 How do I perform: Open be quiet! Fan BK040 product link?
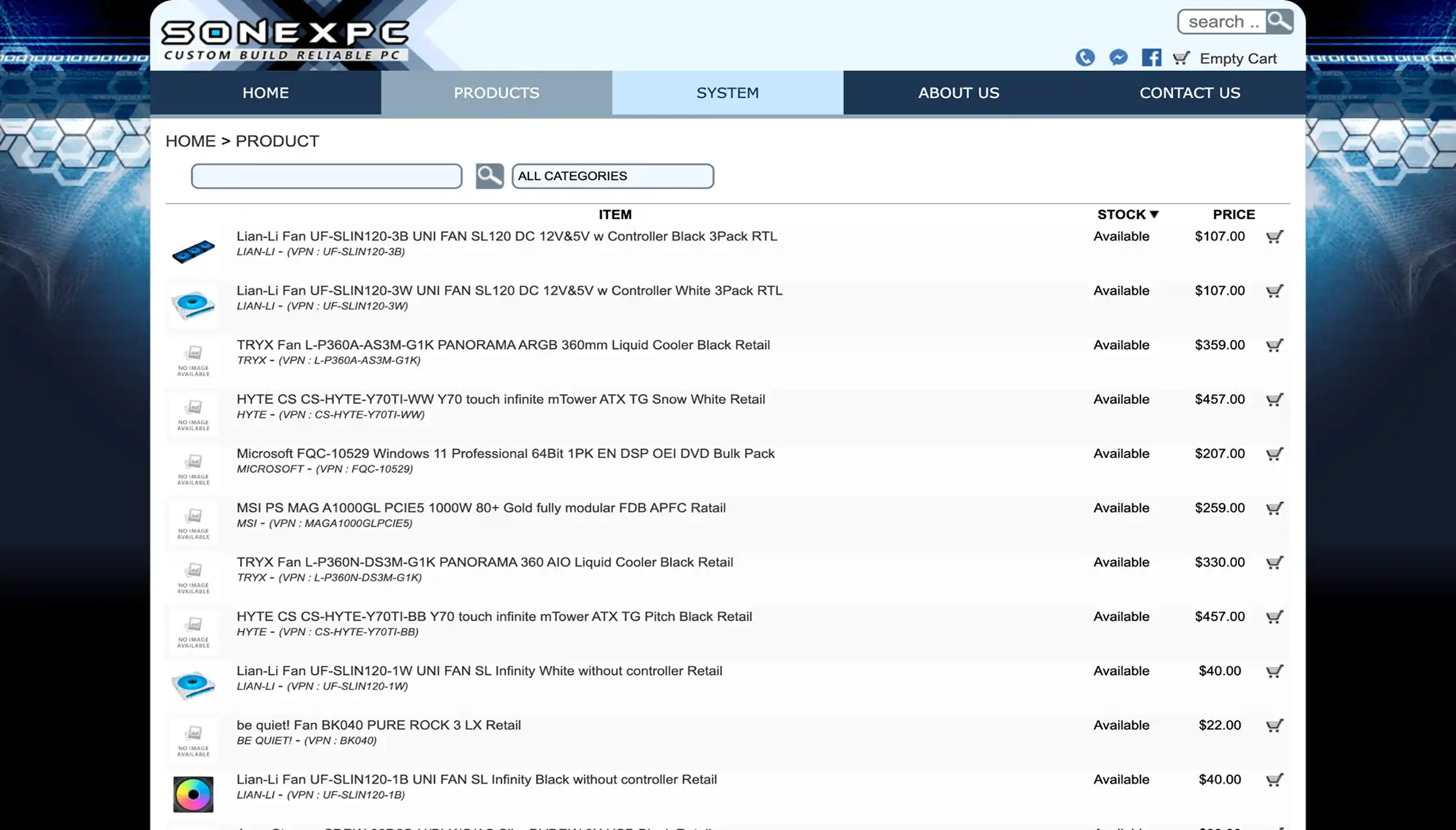[x=378, y=725]
